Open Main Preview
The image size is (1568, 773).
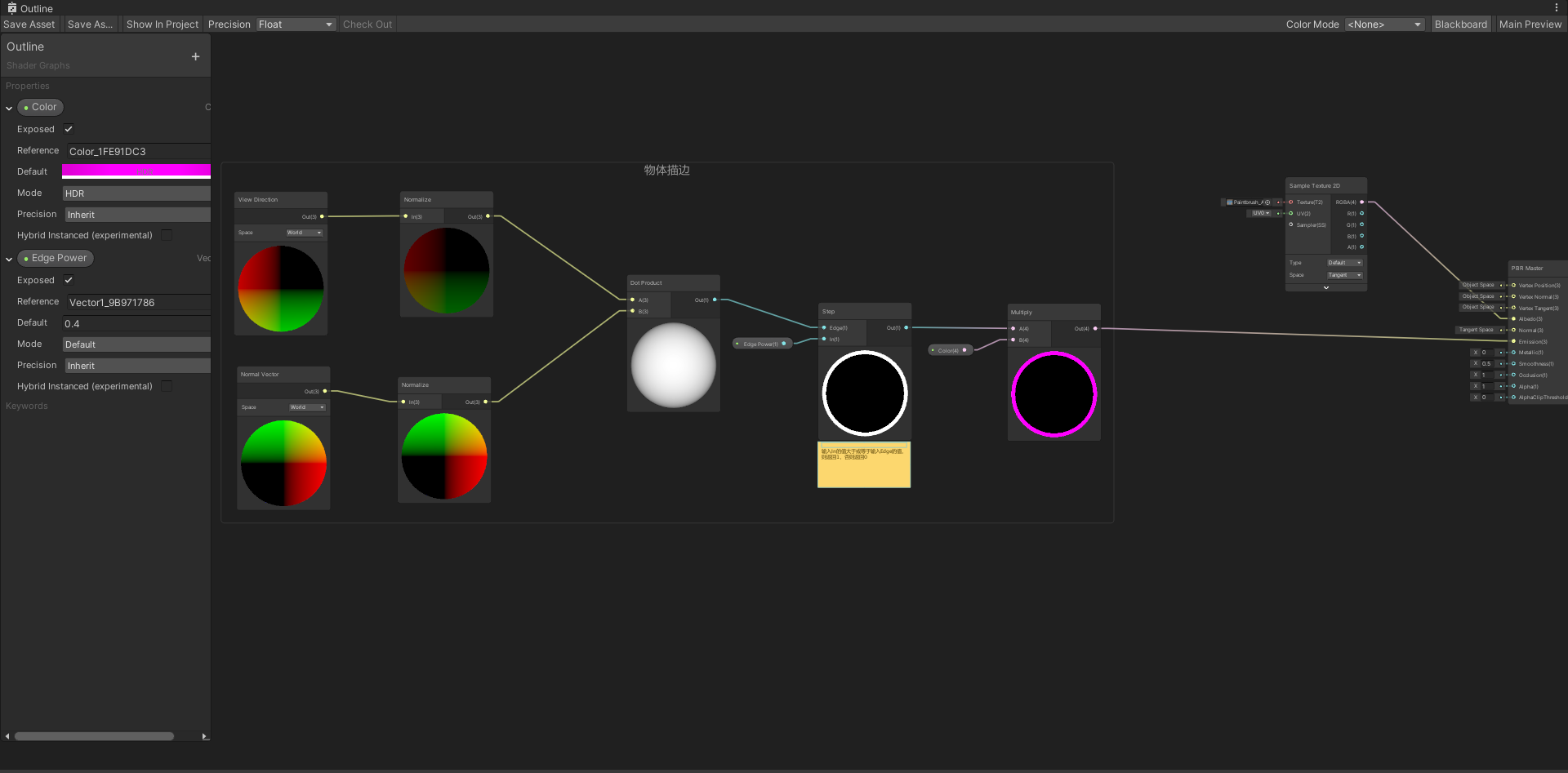pos(1530,24)
